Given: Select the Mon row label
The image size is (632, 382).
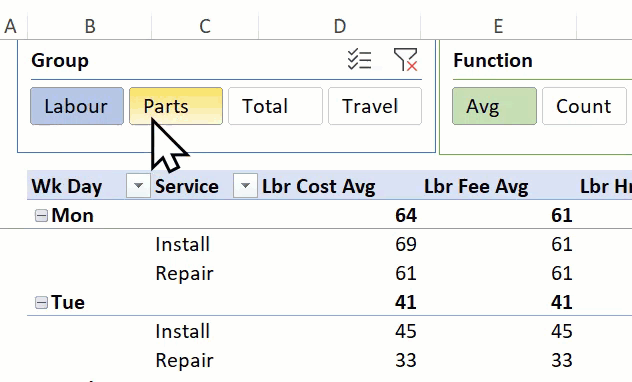Looking at the screenshot, I should (73, 216).
